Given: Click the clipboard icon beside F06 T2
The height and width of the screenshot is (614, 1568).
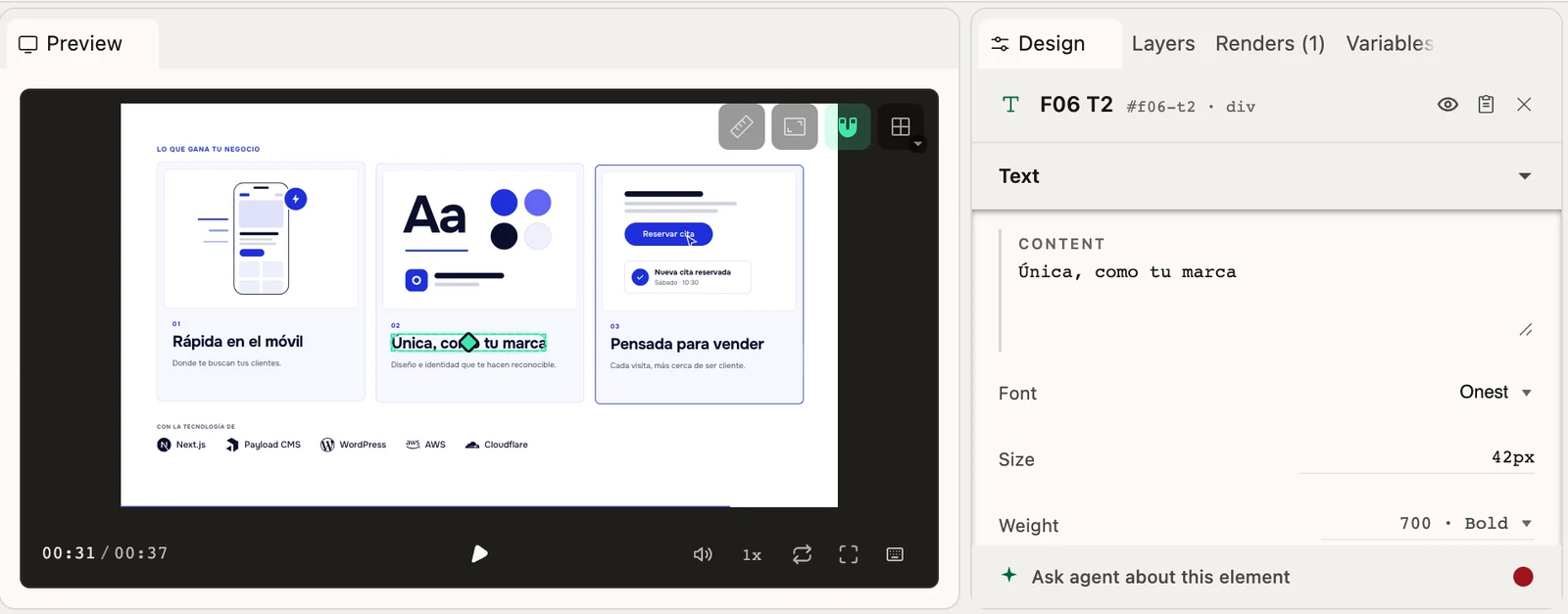Looking at the screenshot, I should [x=1486, y=105].
